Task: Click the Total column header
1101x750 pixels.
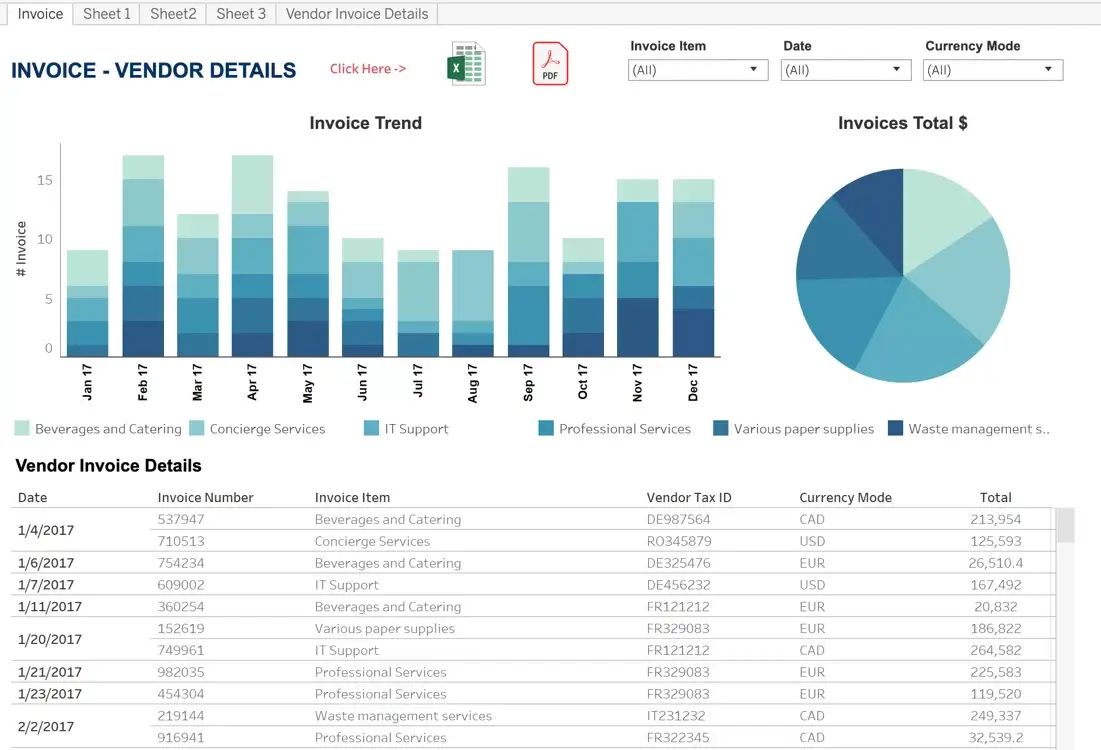Action: pyautogui.click(x=995, y=497)
